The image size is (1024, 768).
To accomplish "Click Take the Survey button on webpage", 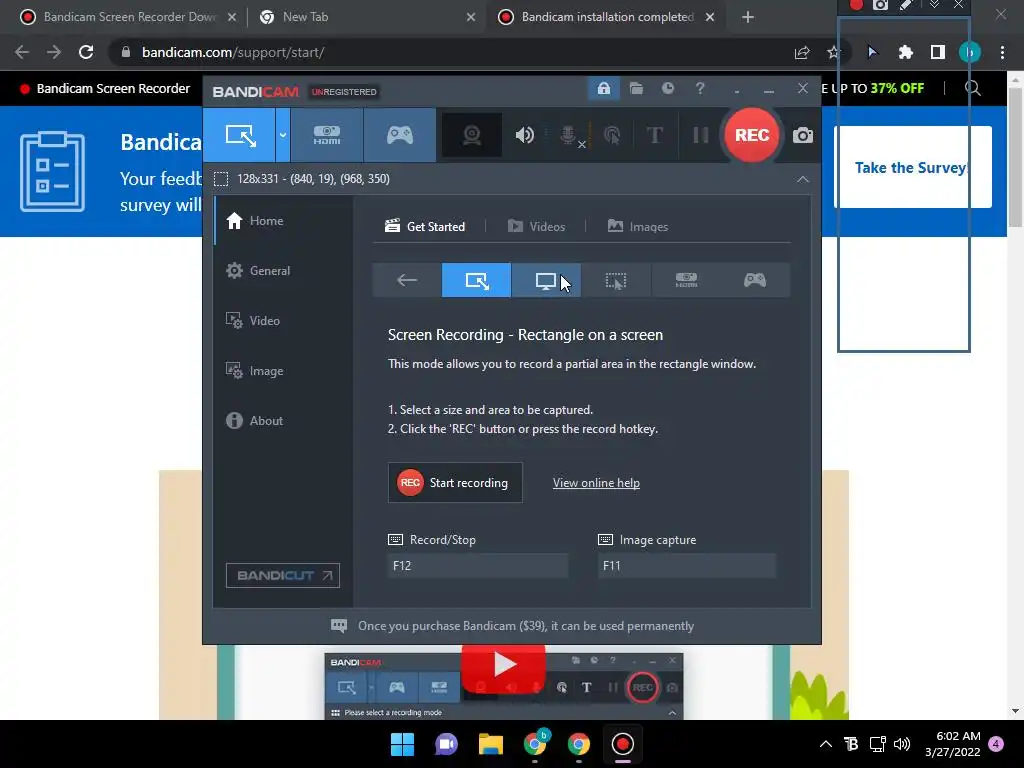I will (913, 167).
